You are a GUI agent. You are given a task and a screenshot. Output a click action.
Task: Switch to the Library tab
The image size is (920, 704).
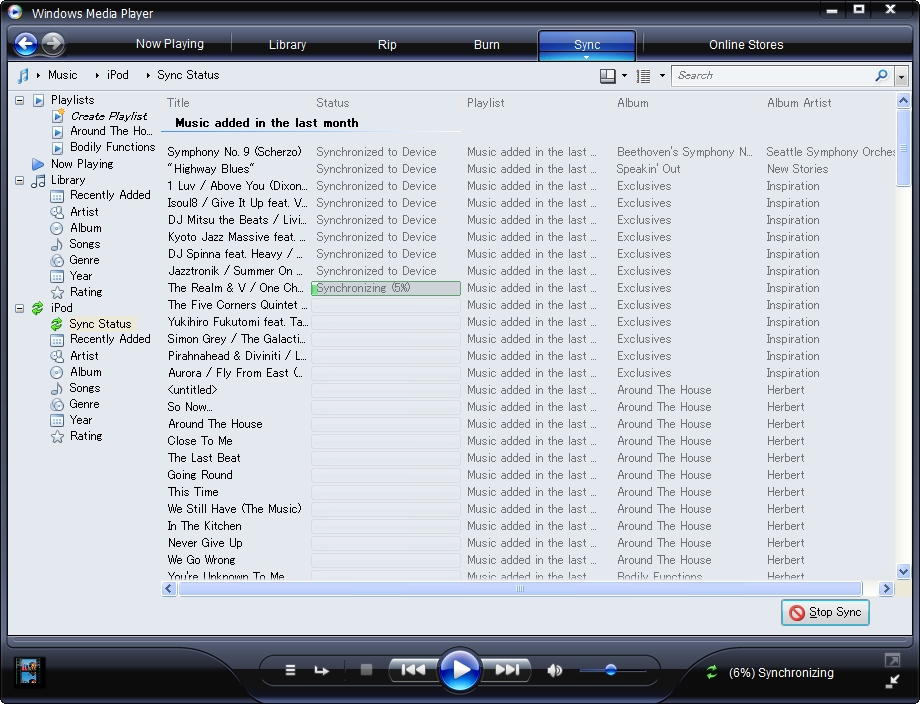pyautogui.click(x=288, y=45)
